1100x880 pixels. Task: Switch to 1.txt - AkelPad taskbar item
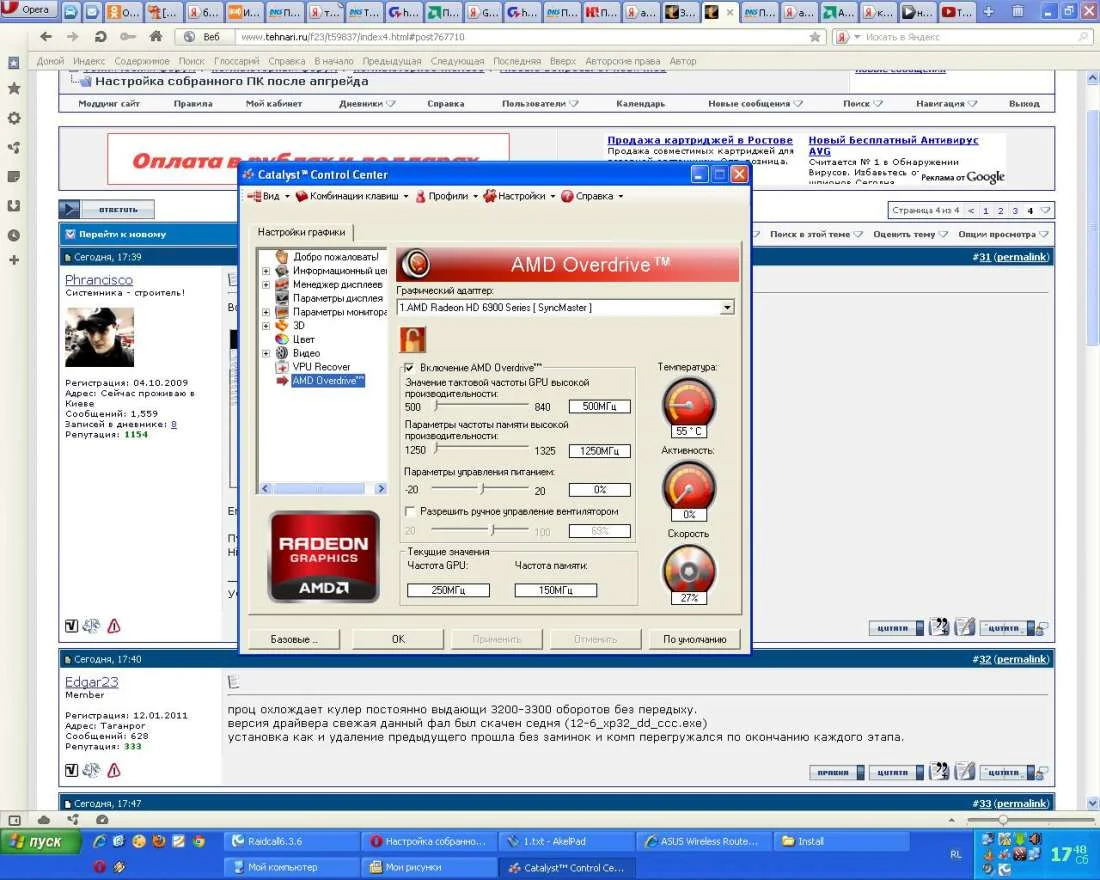pyautogui.click(x=568, y=841)
